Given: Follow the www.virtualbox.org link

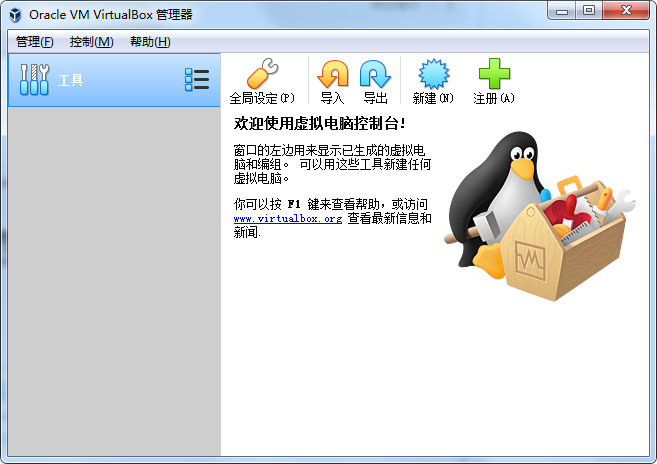Looking at the screenshot, I should pos(288,219).
